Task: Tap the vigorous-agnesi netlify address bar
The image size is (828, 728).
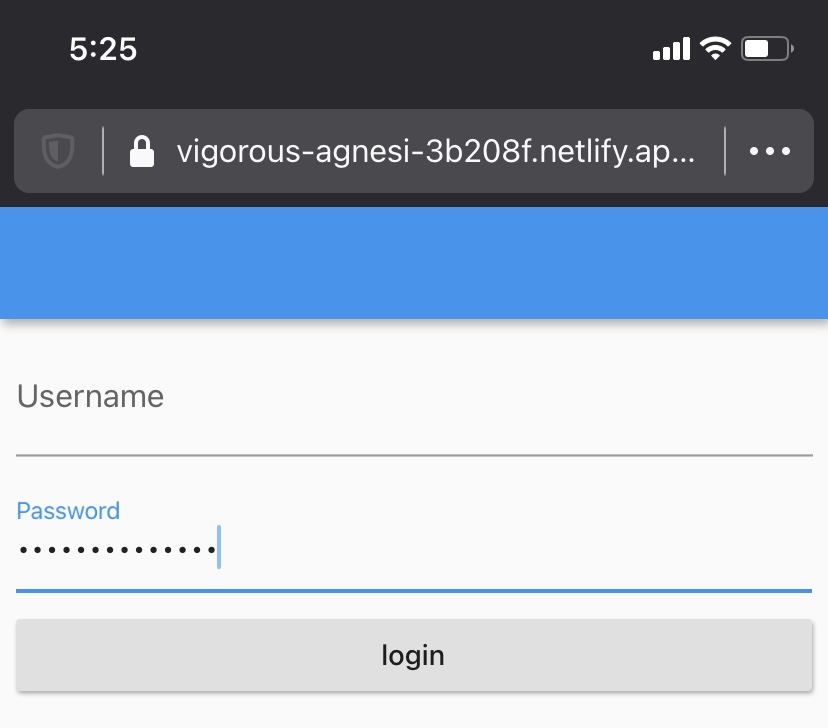Action: 435,151
